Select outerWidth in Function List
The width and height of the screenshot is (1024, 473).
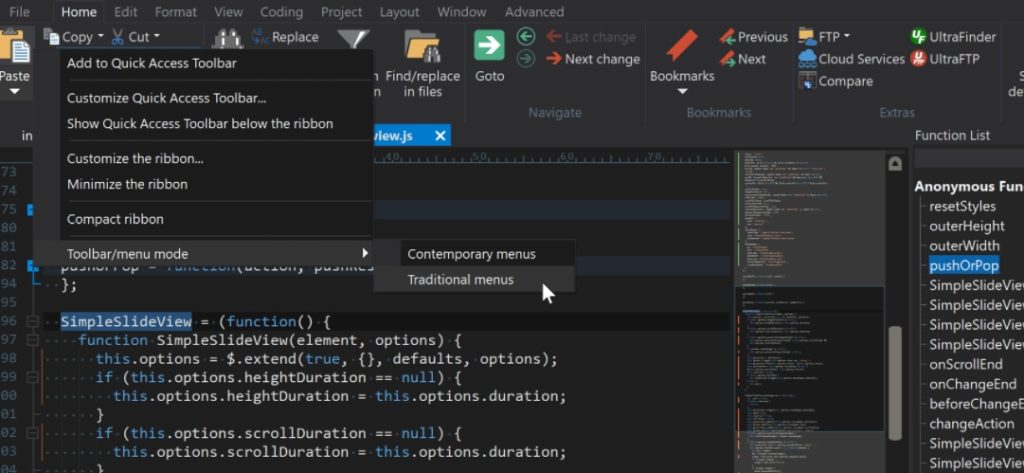pos(965,246)
